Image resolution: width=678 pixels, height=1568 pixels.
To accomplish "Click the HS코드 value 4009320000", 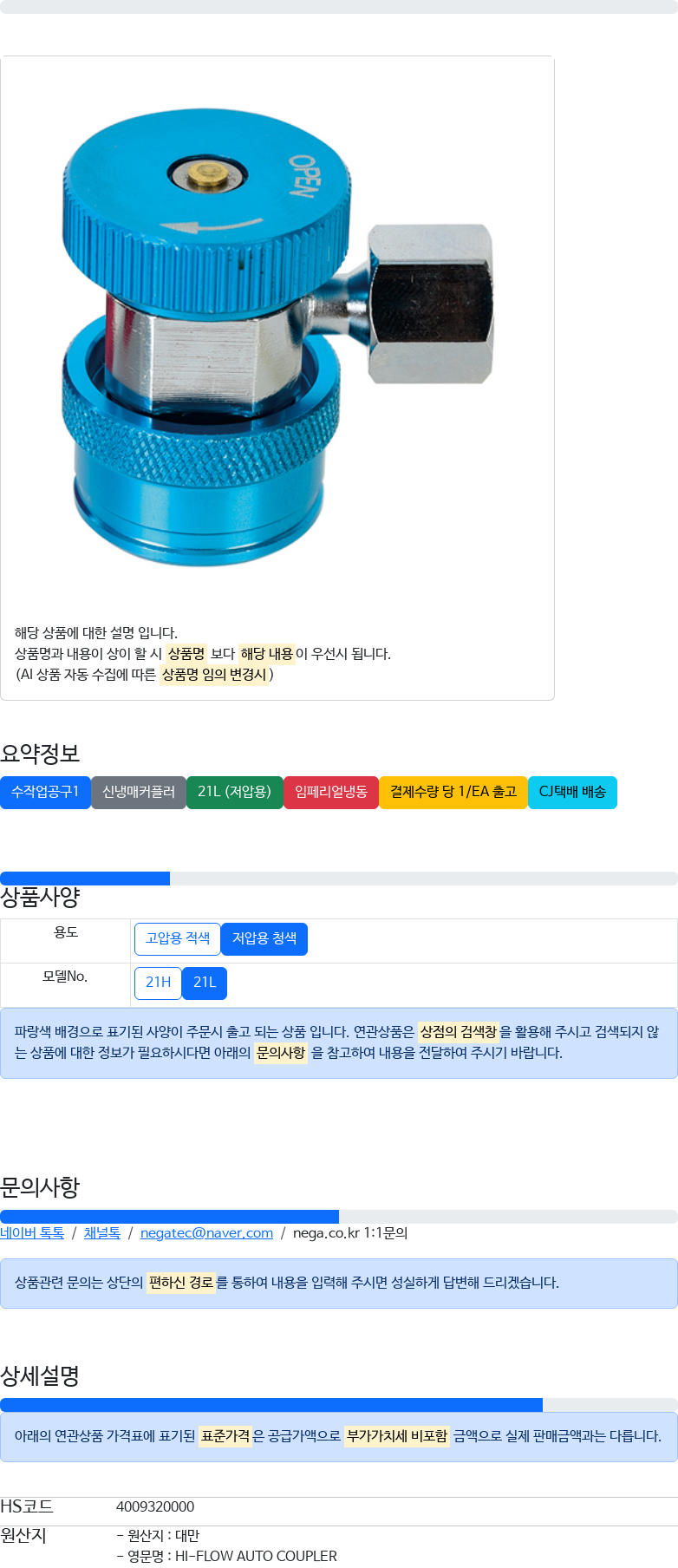I will tap(155, 1507).
